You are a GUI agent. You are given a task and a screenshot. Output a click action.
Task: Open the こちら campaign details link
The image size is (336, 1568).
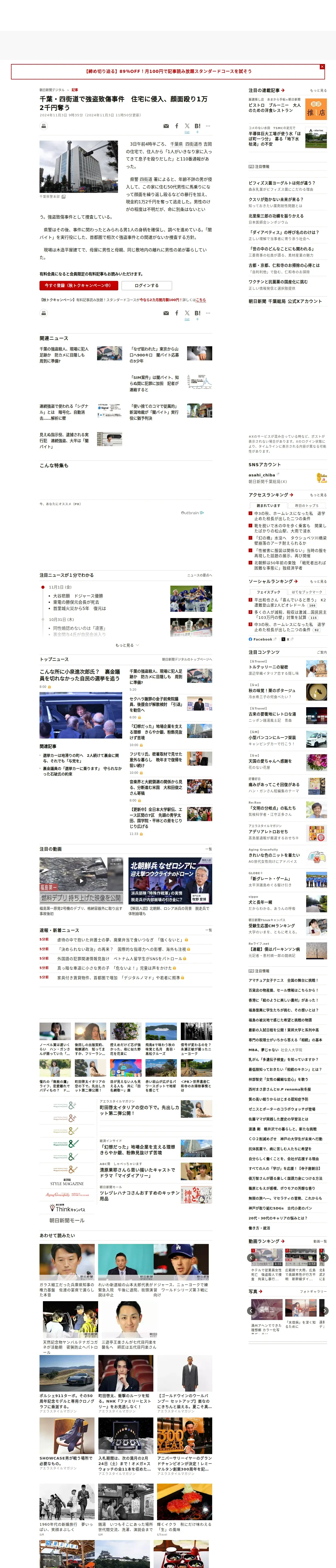[201, 299]
